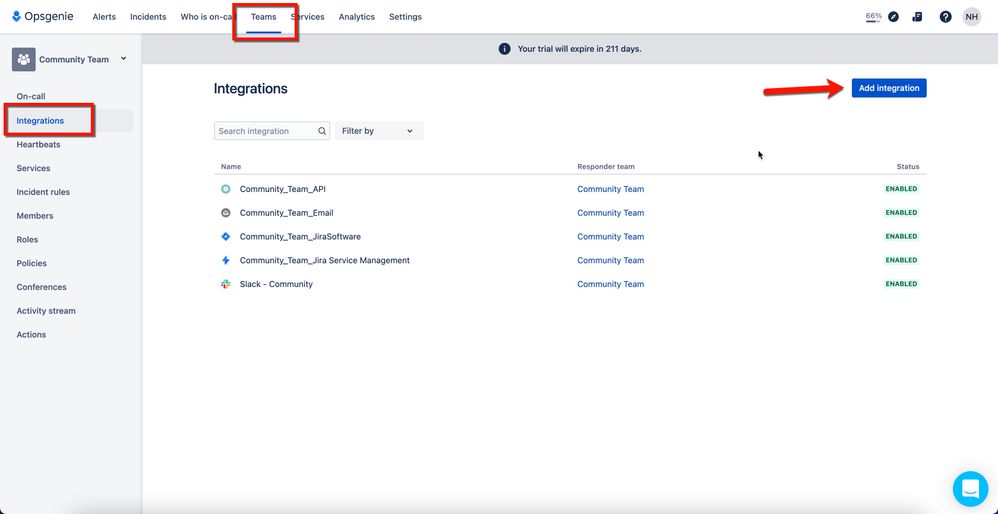This screenshot has height=514, width=998.
Task: Open the Alerts menu item
Action: coord(104,17)
